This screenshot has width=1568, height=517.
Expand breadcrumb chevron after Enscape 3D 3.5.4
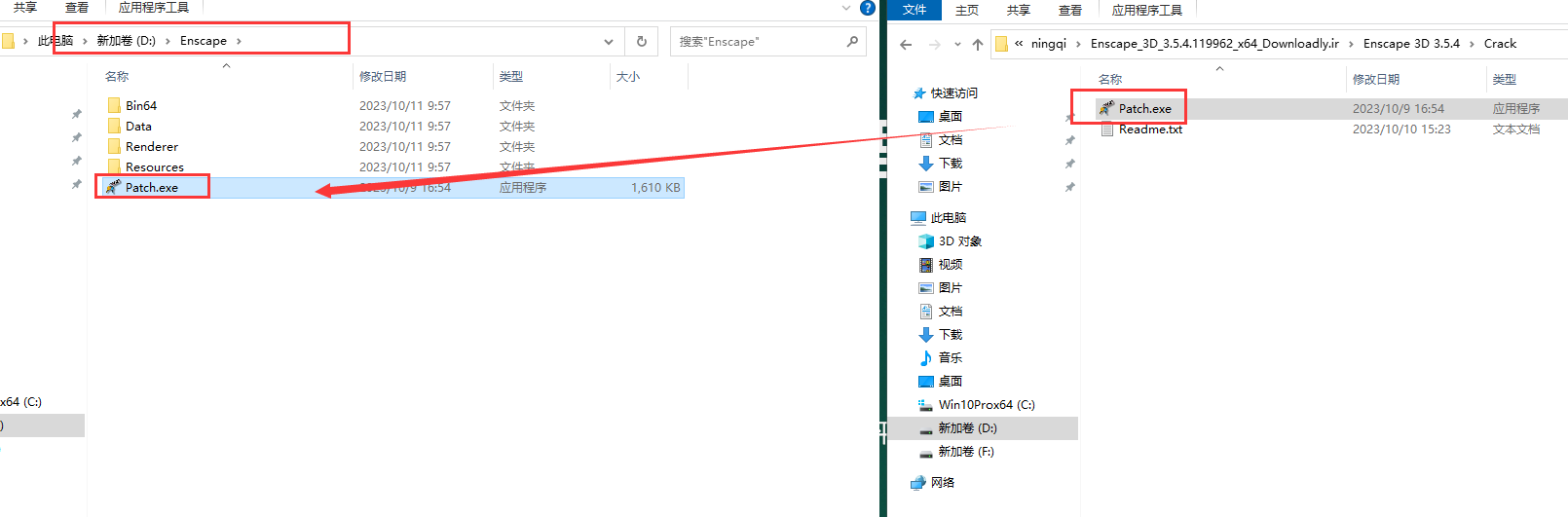pyautogui.click(x=1472, y=44)
